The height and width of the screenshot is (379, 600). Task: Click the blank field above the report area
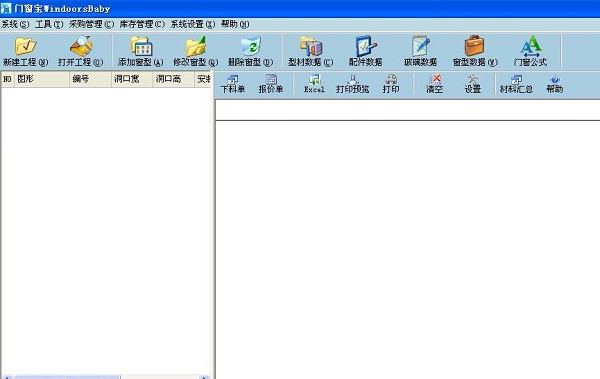[408, 110]
